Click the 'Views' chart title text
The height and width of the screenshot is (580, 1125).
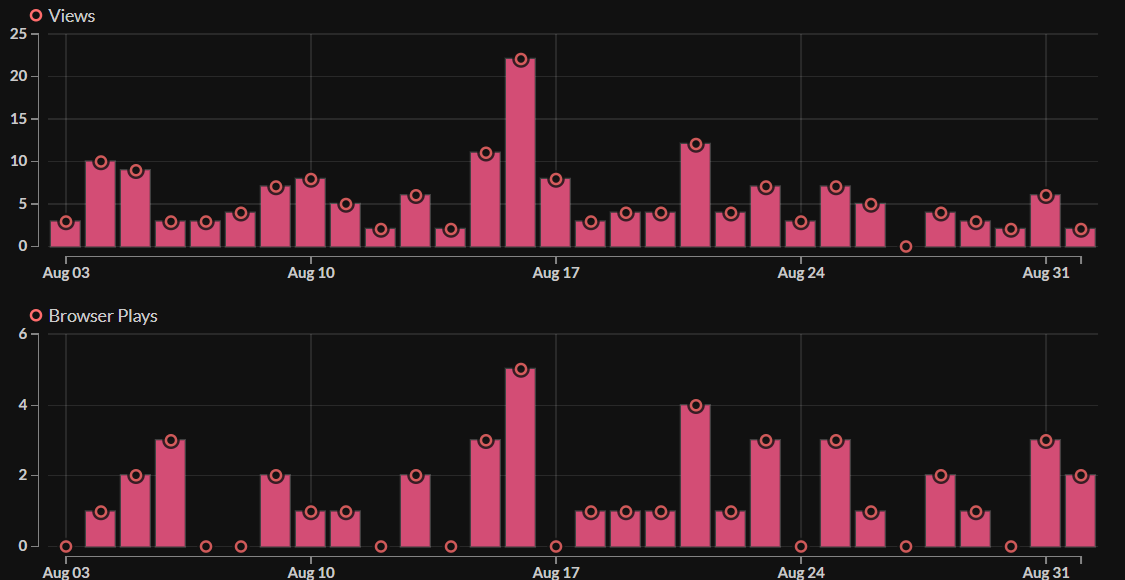pyautogui.click(x=72, y=16)
